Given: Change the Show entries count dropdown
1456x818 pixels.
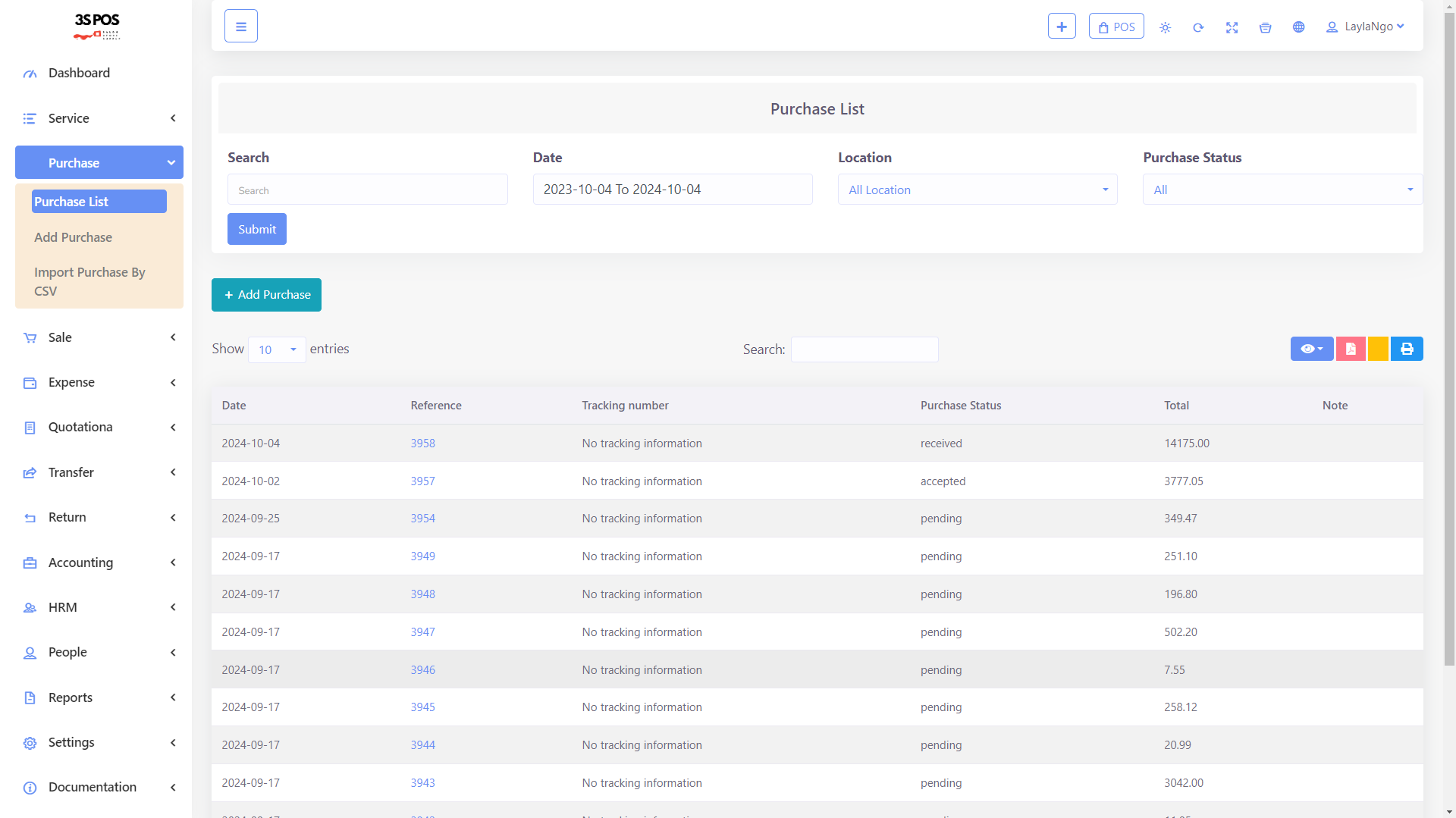Looking at the screenshot, I should click(x=277, y=349).
